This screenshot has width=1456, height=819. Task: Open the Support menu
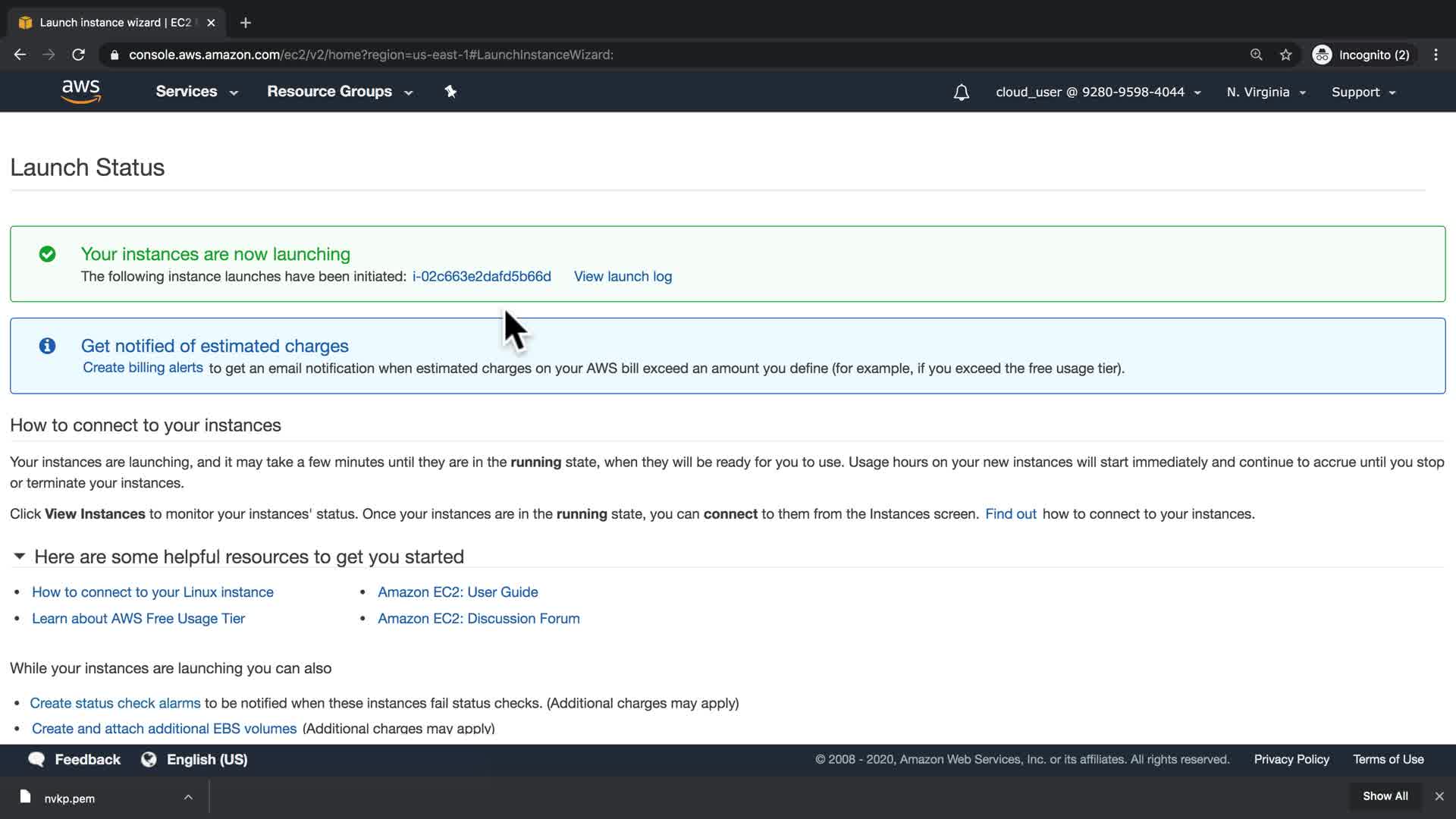point(1363,93)
